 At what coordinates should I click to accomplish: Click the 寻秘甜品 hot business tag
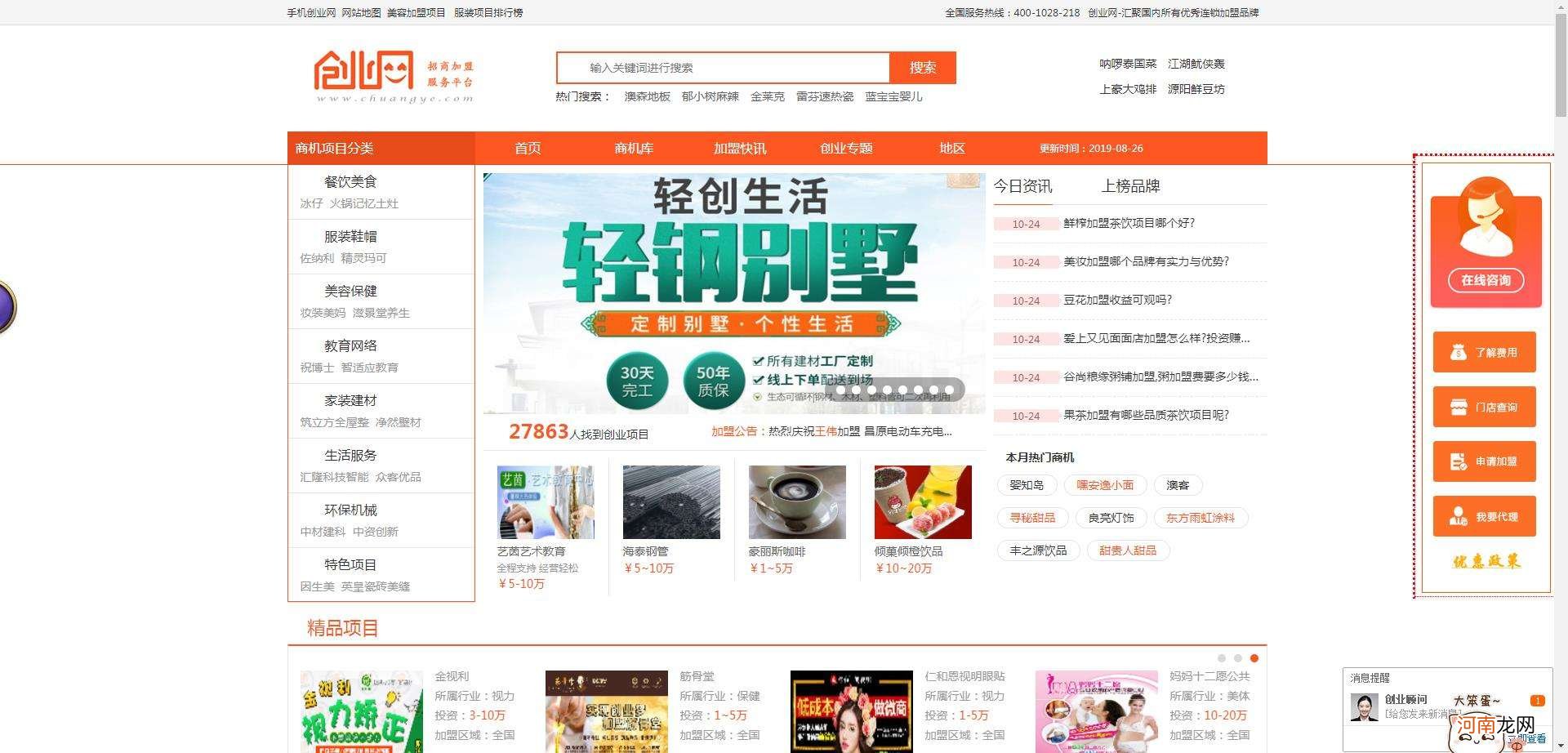(x=1032, y=518)
